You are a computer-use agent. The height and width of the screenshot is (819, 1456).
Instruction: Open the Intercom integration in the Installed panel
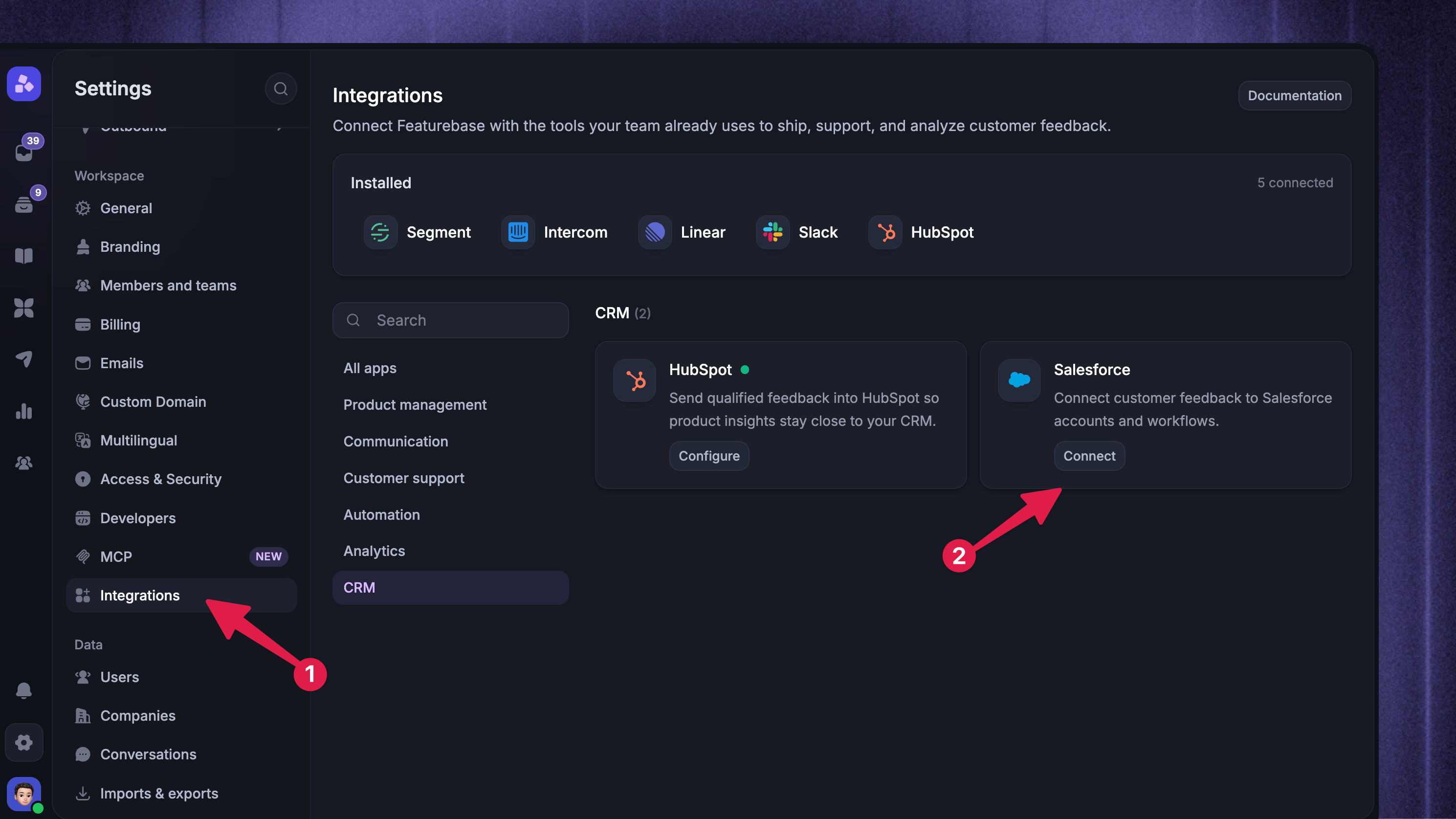(554, 232)
